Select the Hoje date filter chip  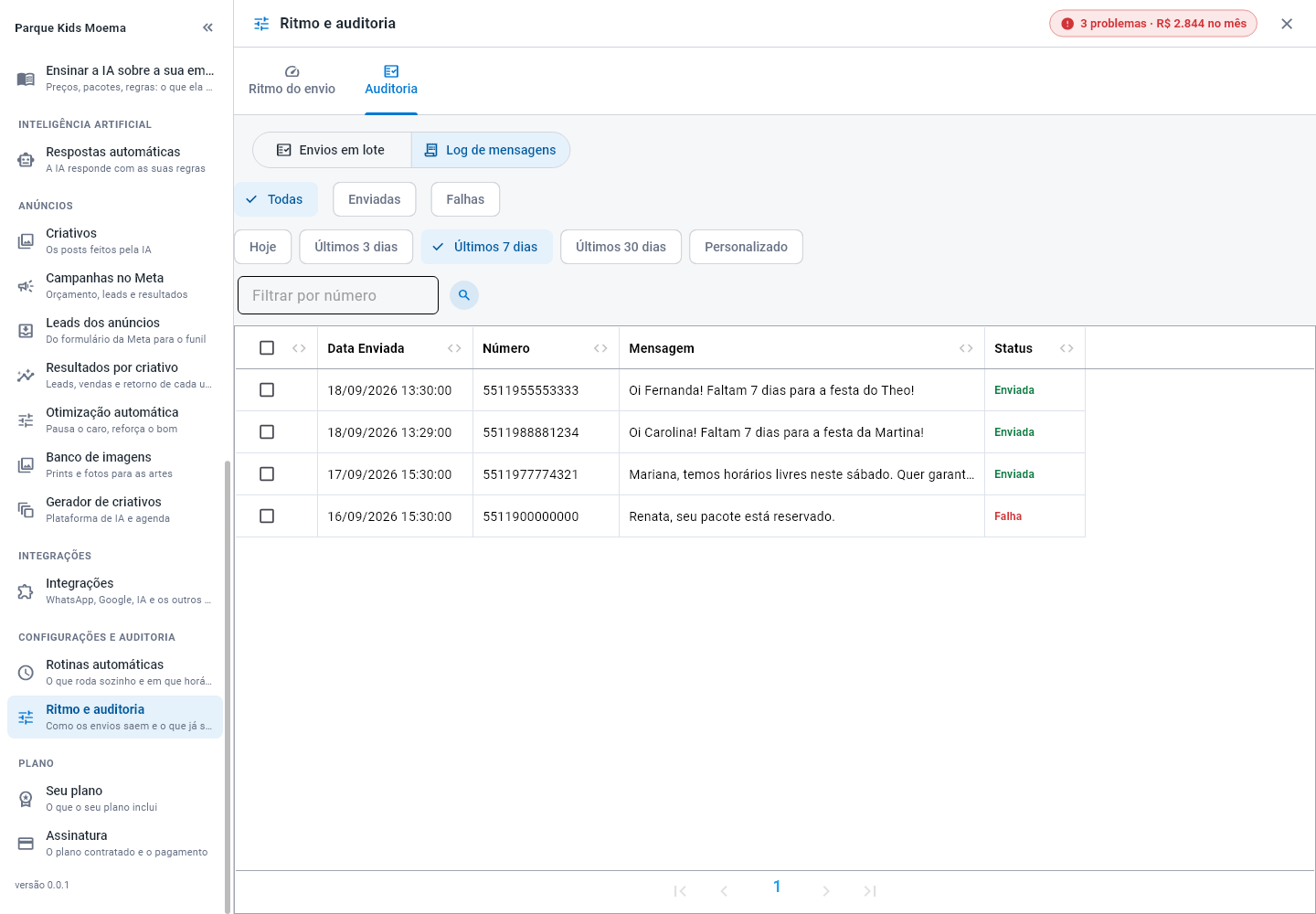point(263,247)
